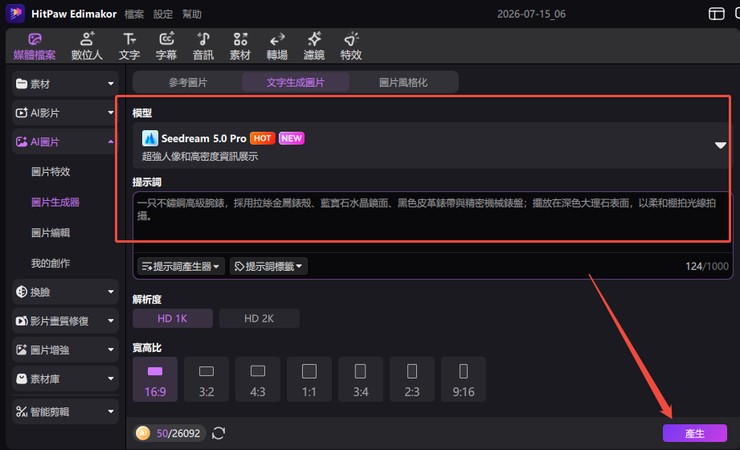Open the 設定 menu
Screen dimensions: 740x450
point(163,14)
